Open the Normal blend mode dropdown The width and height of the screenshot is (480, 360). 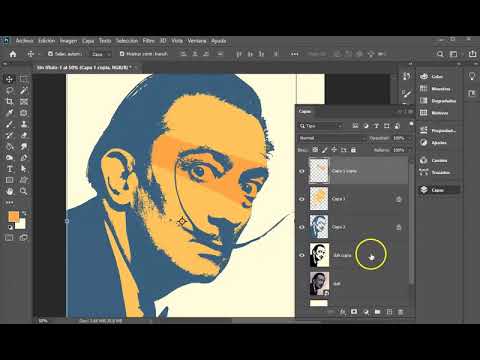pos(332,138)
